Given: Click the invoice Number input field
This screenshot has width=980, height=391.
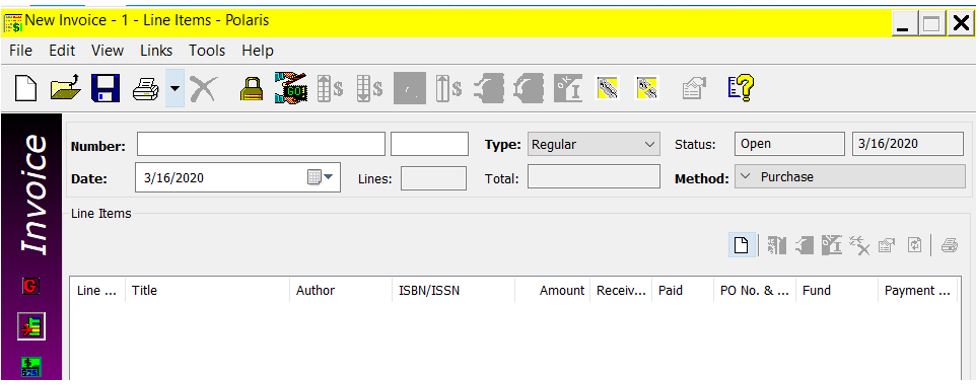Looking at the screenshot, I should click(x=261, y=144).
